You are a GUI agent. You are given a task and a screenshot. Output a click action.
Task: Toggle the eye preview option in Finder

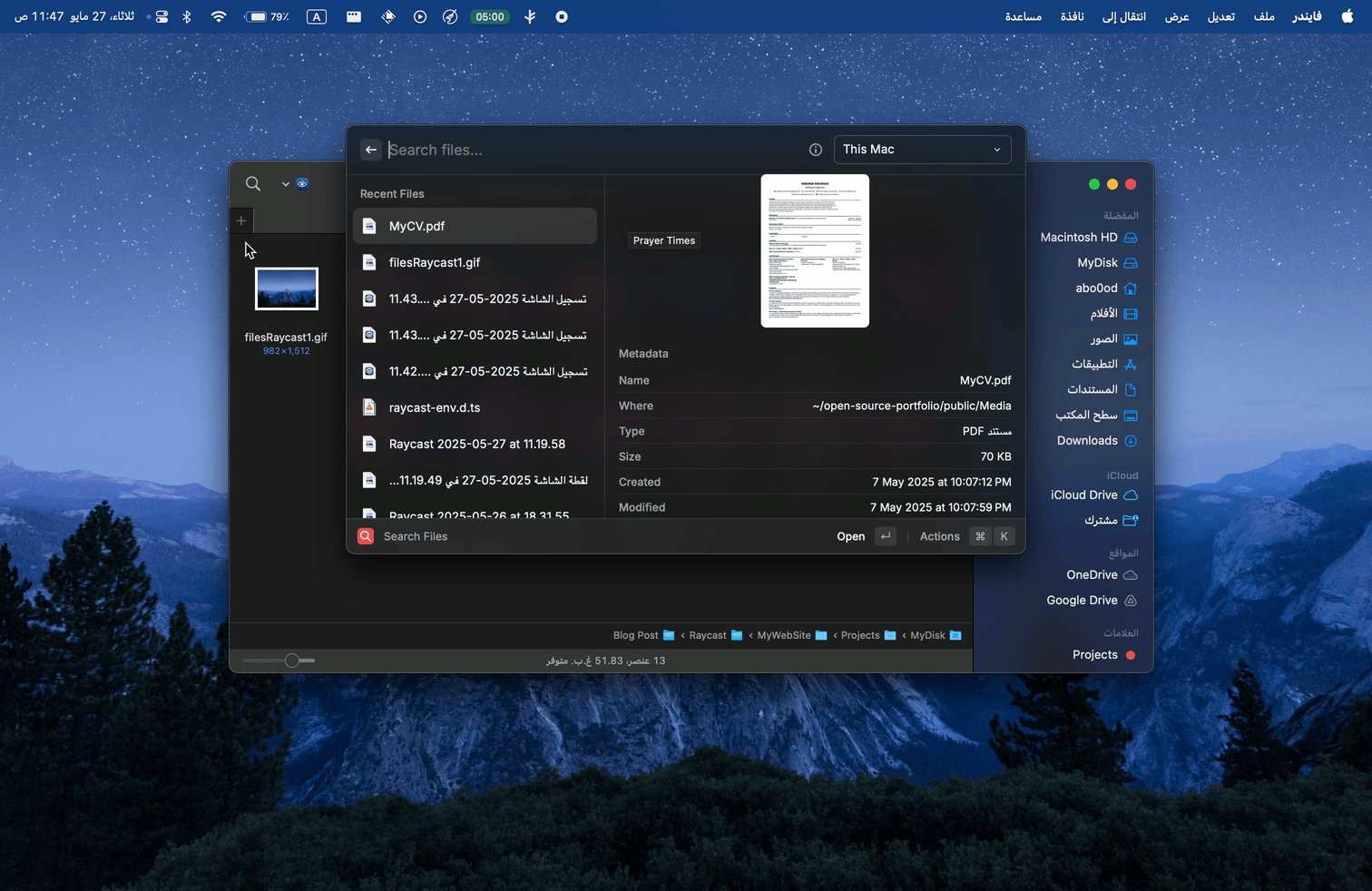coord(302,184)
